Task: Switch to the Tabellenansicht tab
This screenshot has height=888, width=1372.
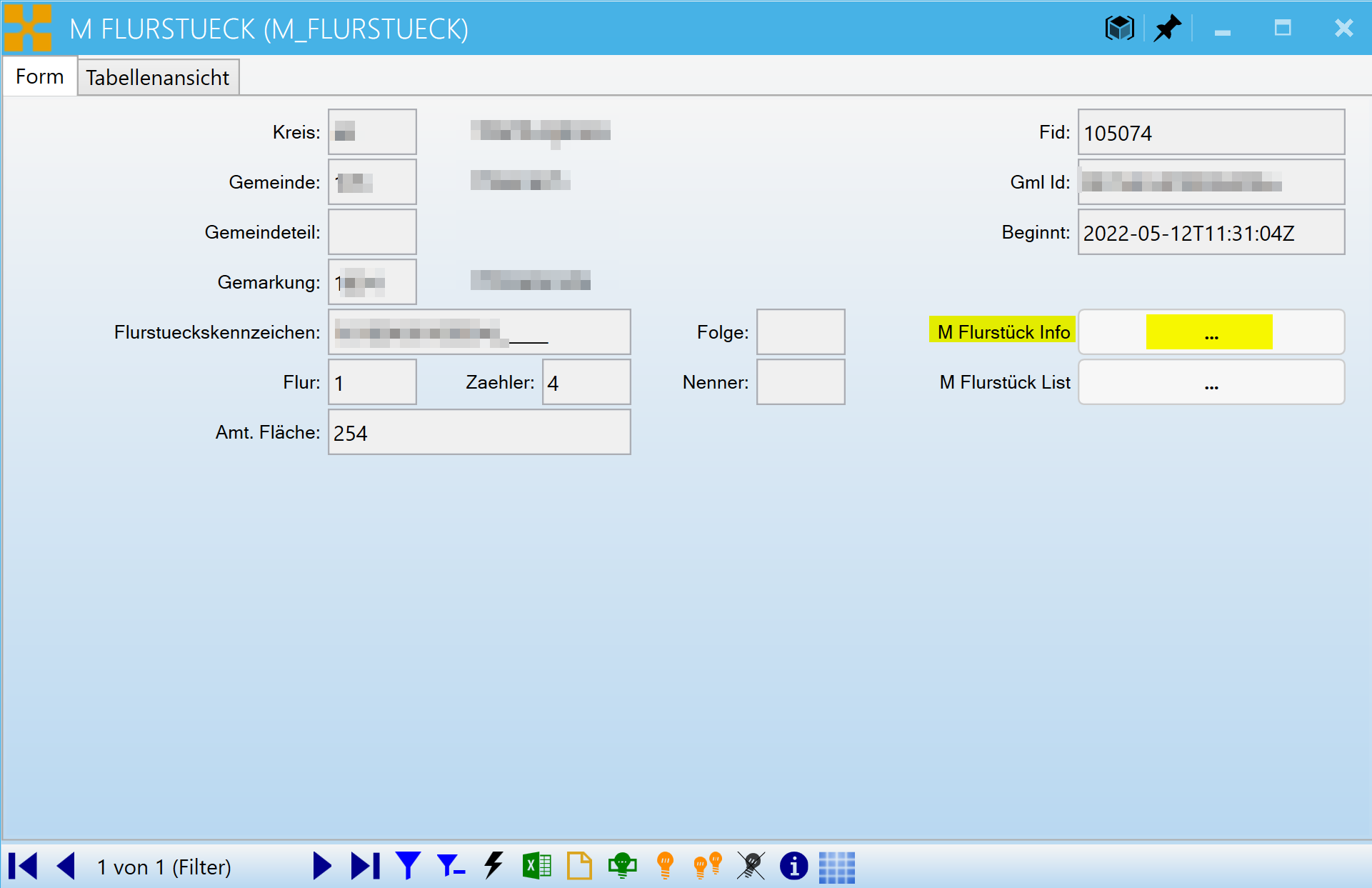Action: coord(157,77)
